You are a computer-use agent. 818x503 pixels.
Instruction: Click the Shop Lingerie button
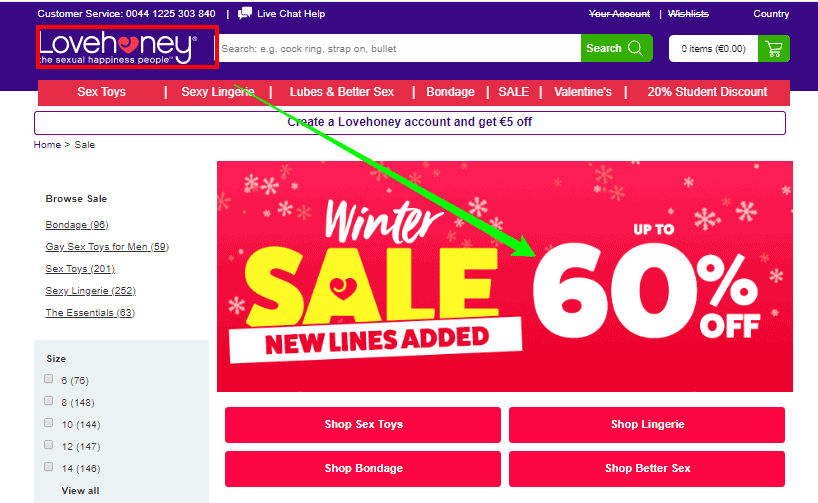647,425
